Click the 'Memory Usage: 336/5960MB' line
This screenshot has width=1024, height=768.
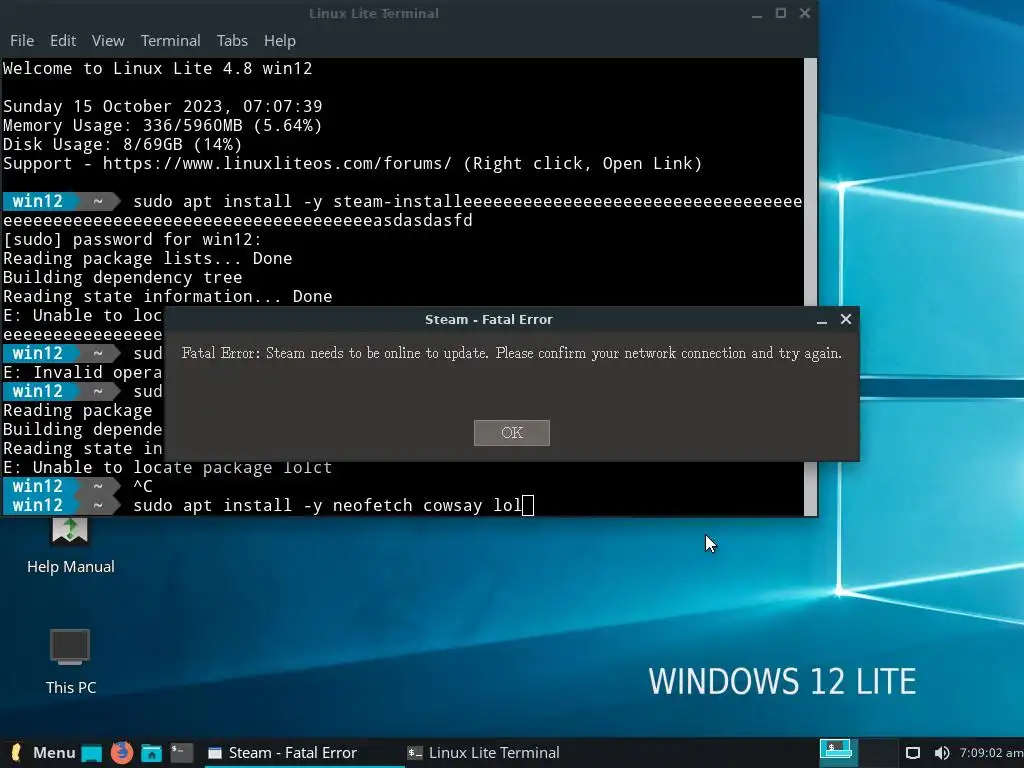[163, 125]
